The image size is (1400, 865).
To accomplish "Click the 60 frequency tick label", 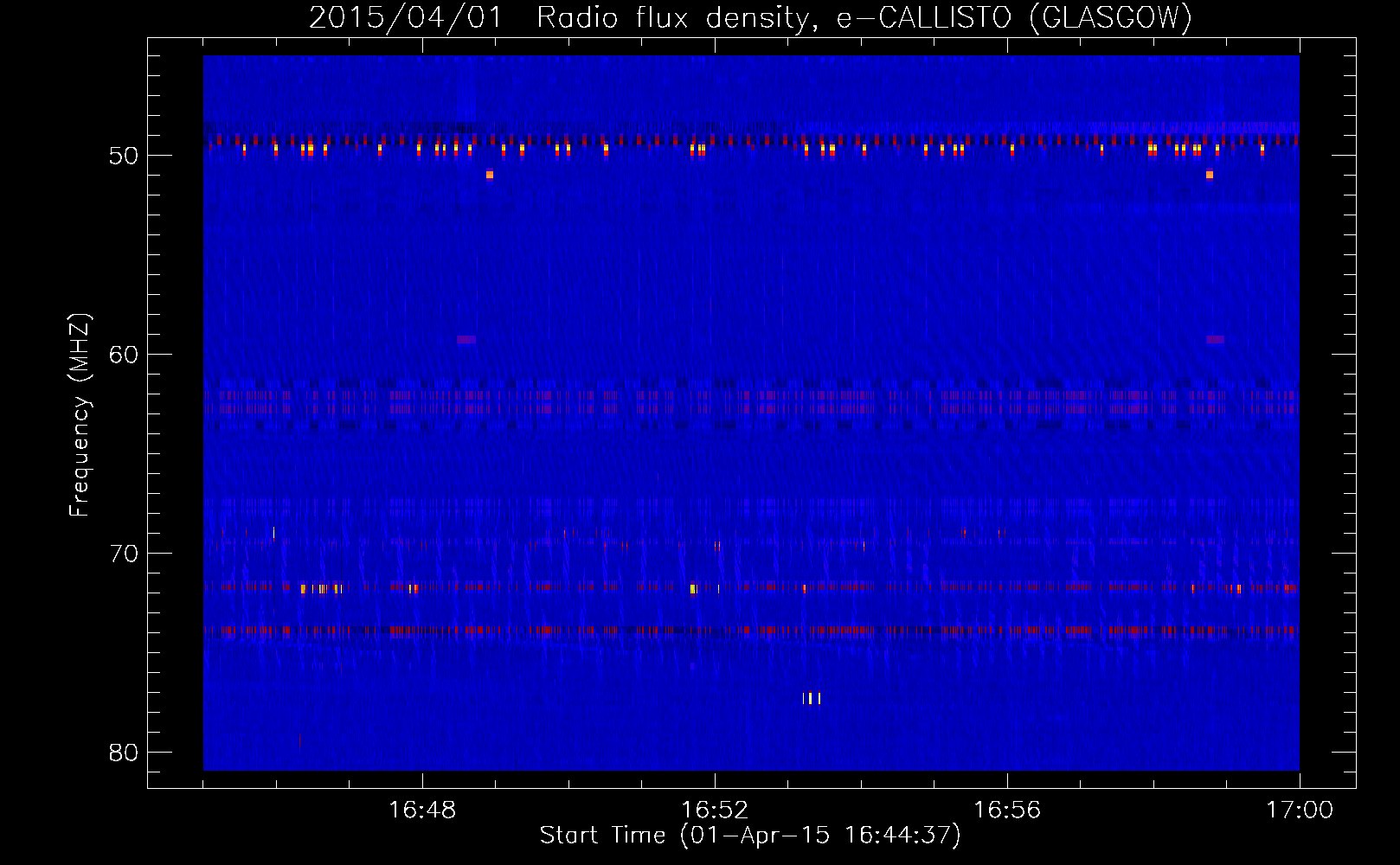I will [x=124, y=356].
